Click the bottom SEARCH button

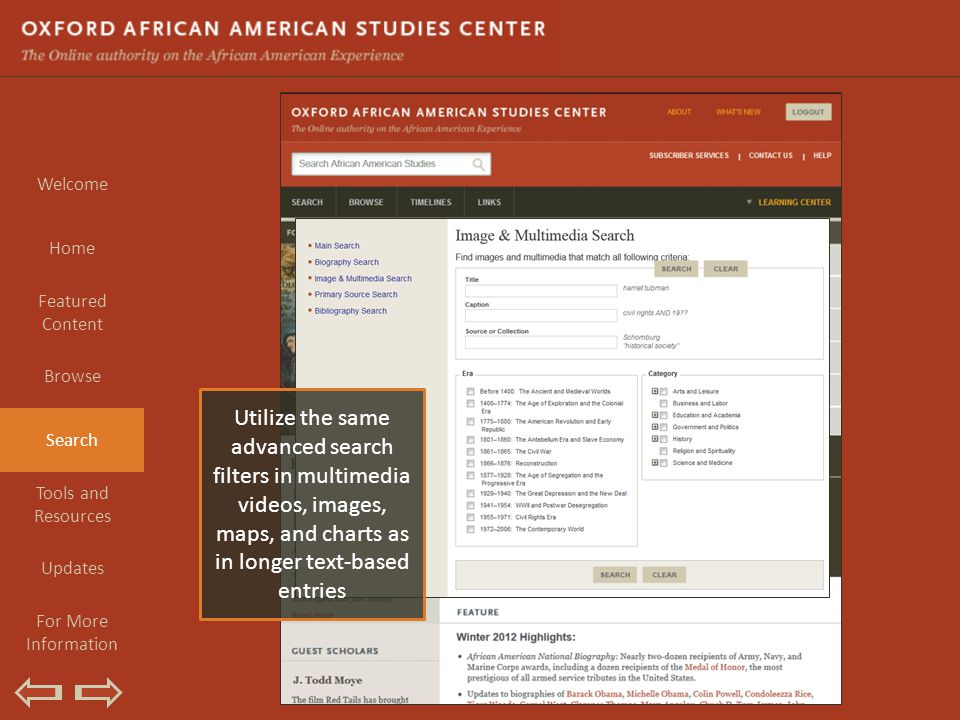615,575
